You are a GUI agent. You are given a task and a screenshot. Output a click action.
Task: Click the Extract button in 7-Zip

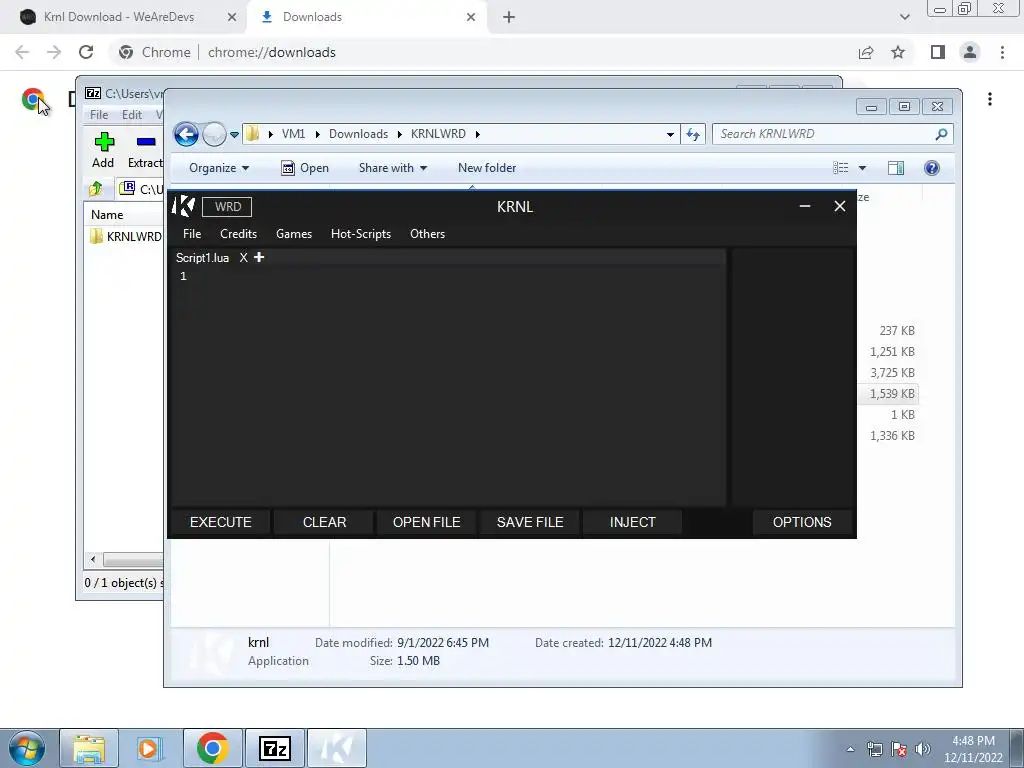(145, 150)
